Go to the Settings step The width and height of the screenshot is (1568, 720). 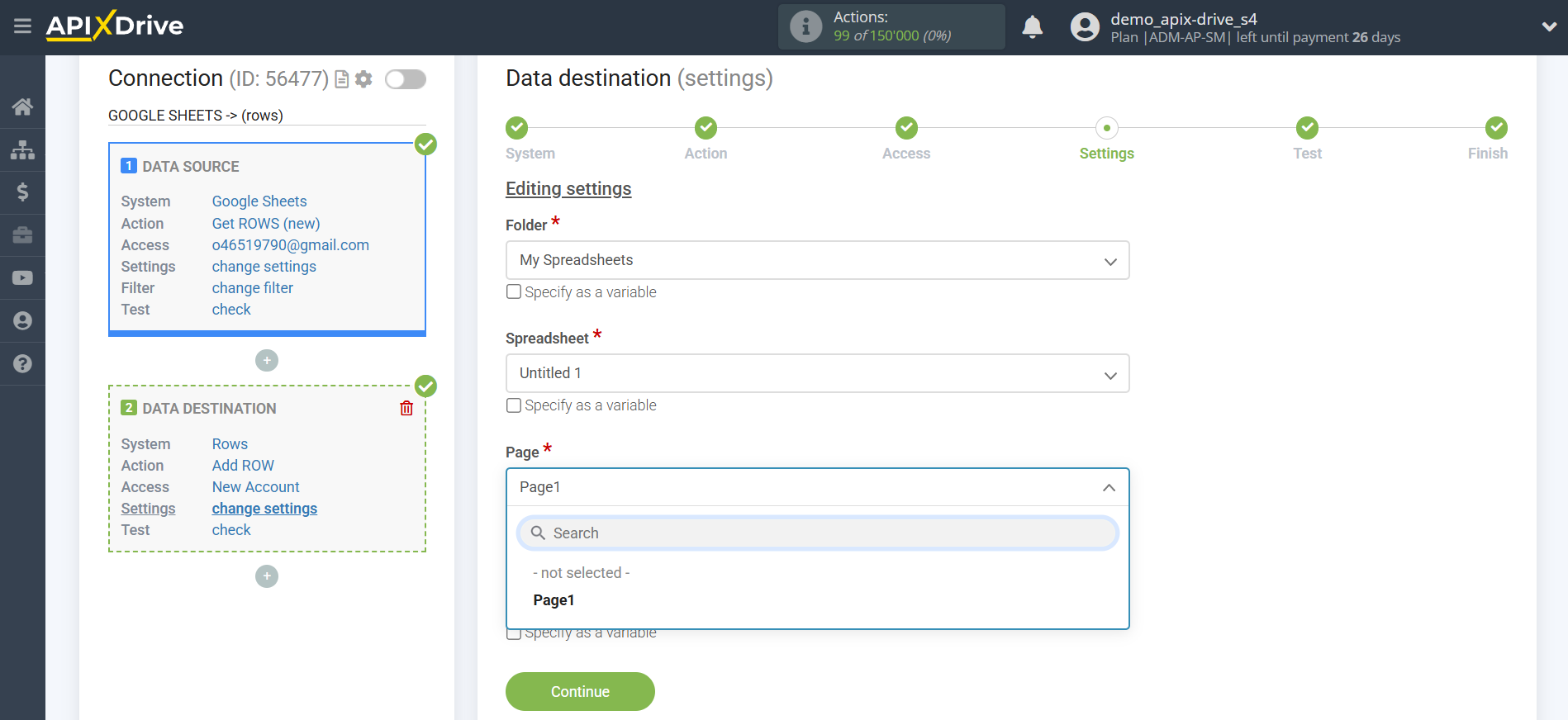tap(1106, 128)
